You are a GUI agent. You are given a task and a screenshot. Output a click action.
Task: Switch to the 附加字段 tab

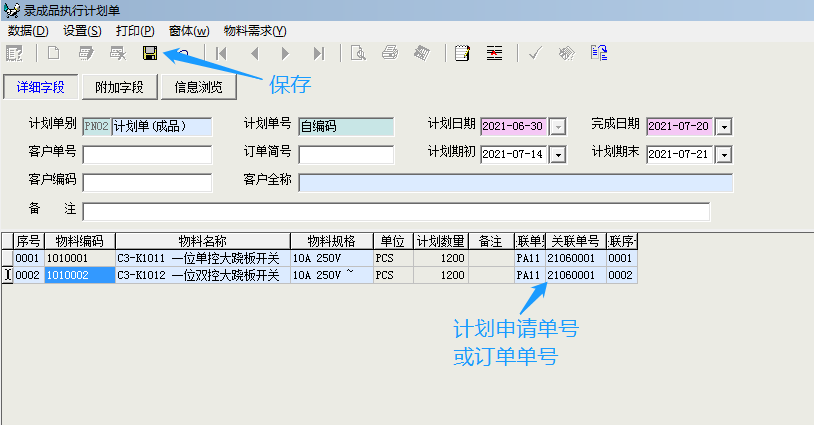[x=119, y=87]
